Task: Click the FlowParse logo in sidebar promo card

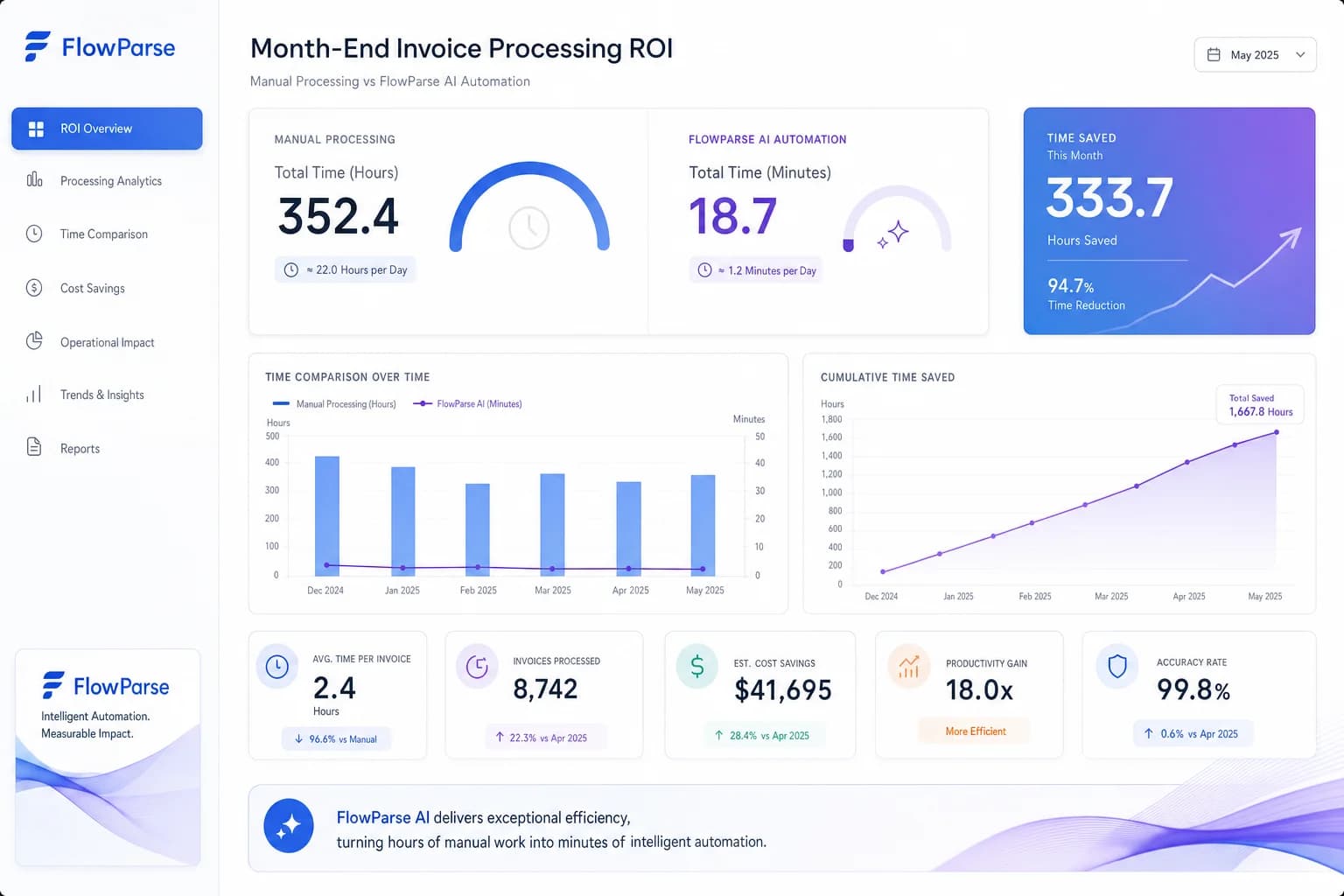Action: pyautogui.click(x=106, y=686)
